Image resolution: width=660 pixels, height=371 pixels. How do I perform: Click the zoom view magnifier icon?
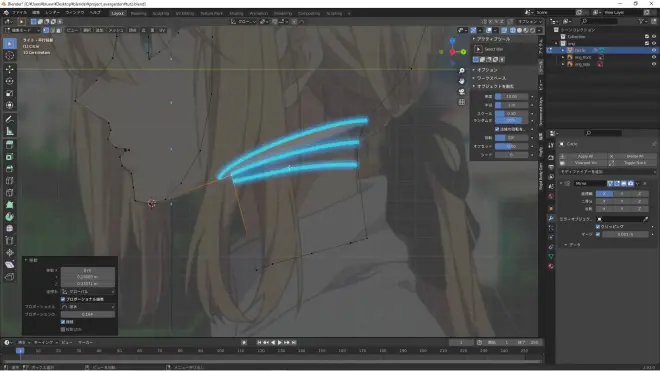pos(462,71)
